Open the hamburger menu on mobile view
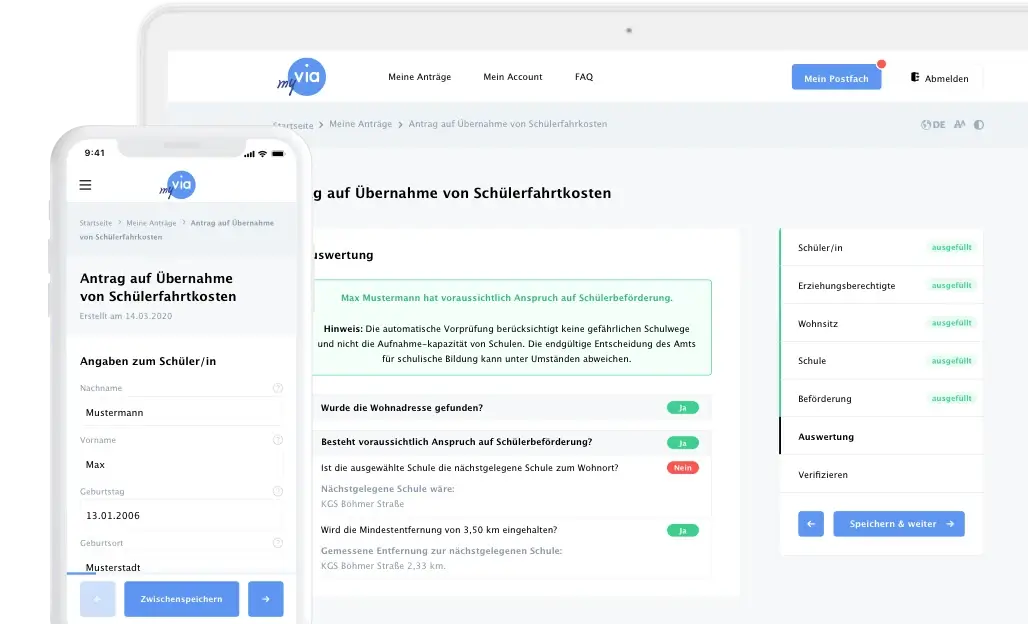This screenshot has height=624, width=1028. 85,185
